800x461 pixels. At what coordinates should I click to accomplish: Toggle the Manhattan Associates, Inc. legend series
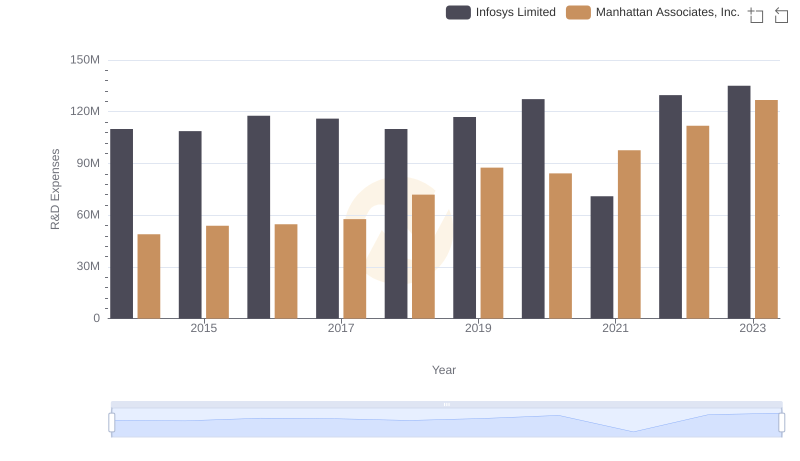[653, 12]
